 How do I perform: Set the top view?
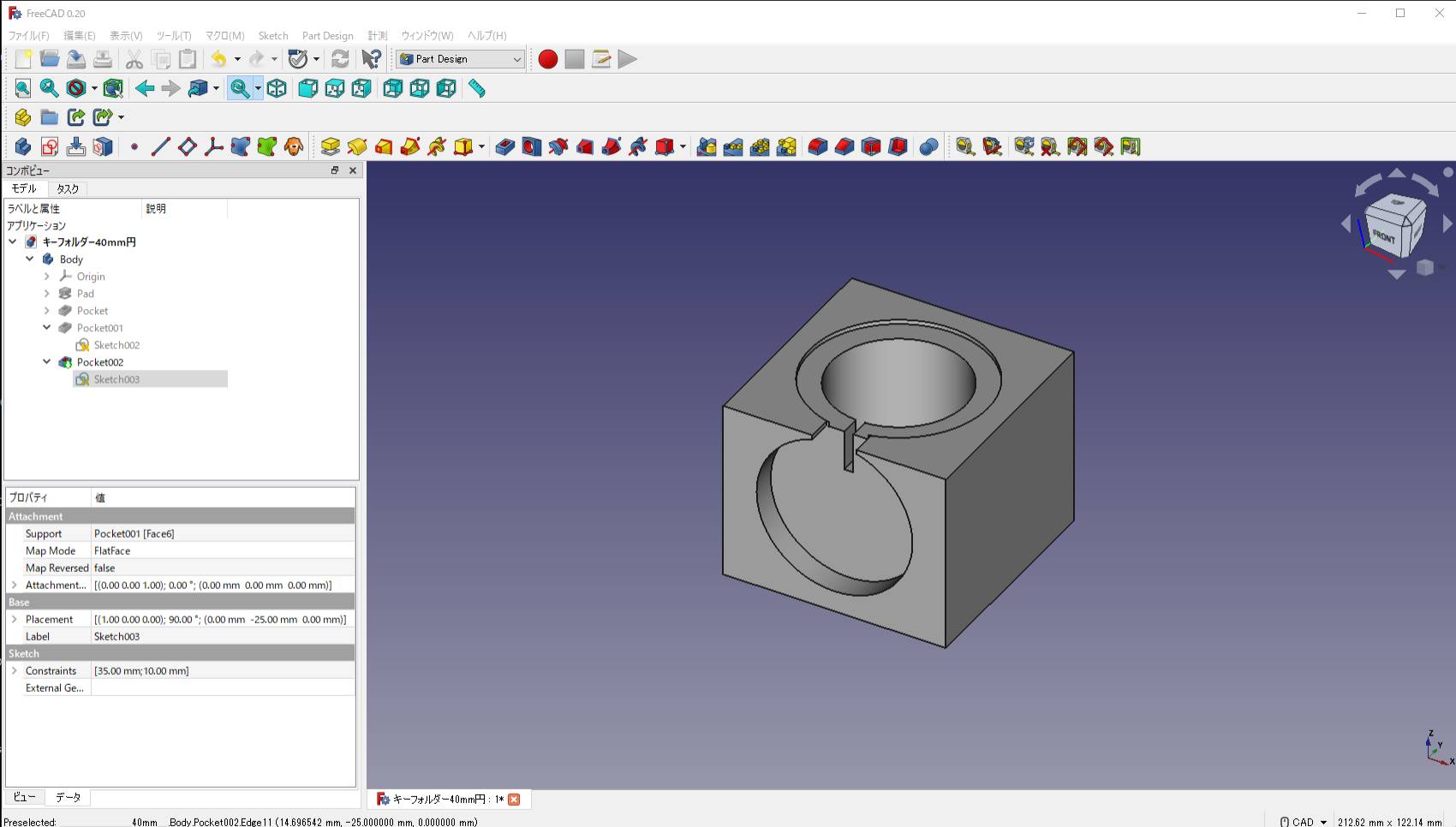click(335, 88)
